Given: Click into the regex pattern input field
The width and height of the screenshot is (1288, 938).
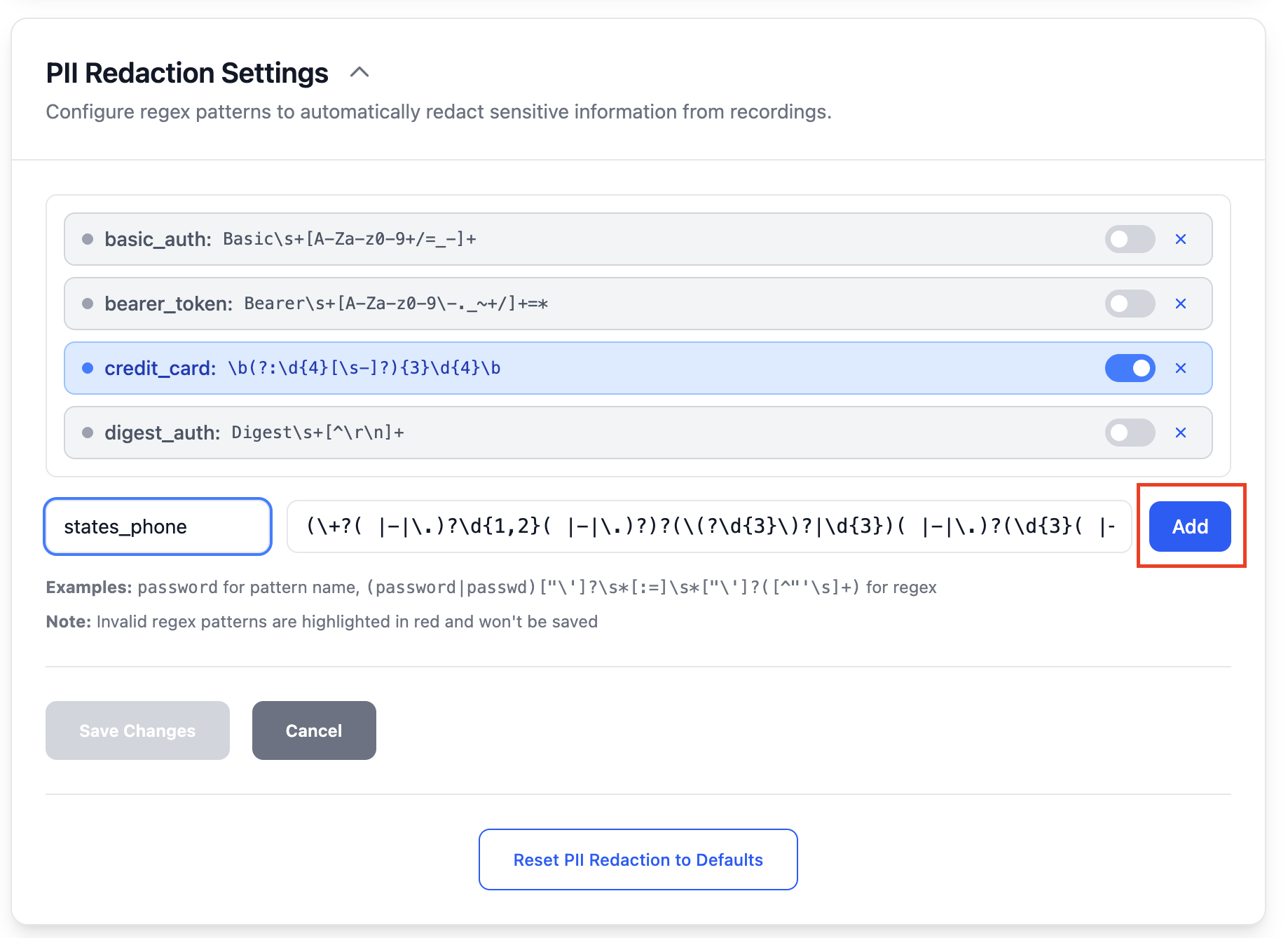Looking at the screenshot, I should 709,526.
